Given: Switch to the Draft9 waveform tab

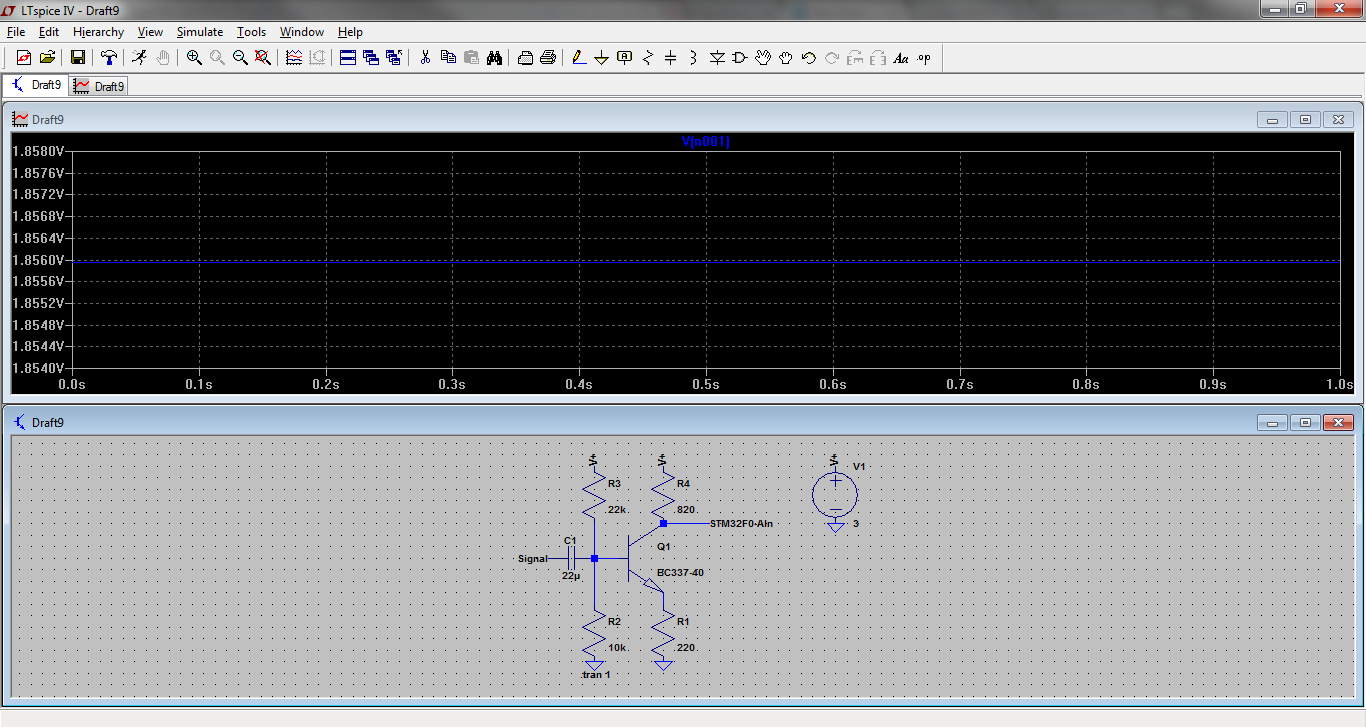Looking at the screenshot, I should (99, 87).
